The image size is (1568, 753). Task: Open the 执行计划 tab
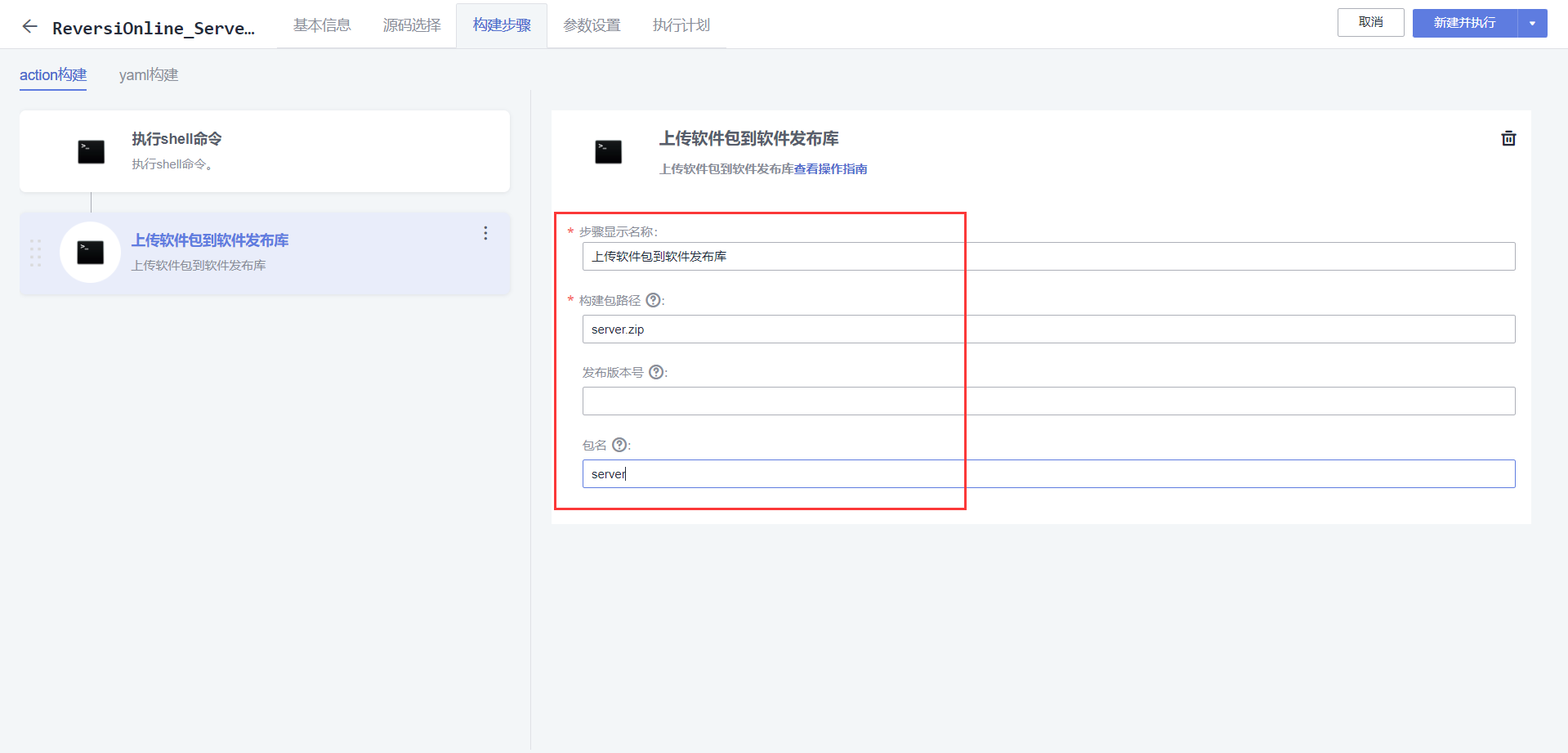tap(681, 25)
